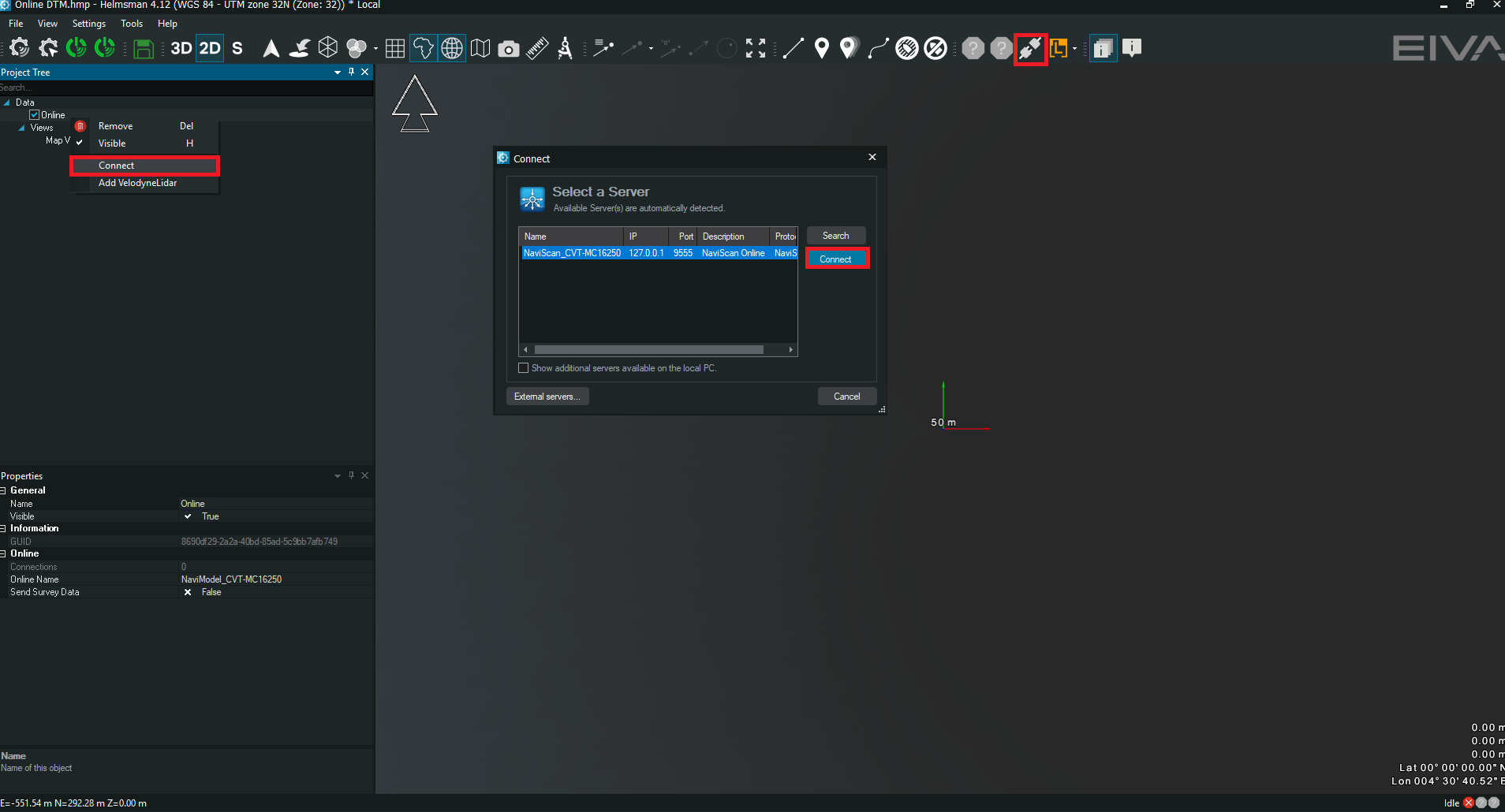This screenshot has height=812, width=1505.
Task: Open the View menu
Action: (x=47, y=24)
